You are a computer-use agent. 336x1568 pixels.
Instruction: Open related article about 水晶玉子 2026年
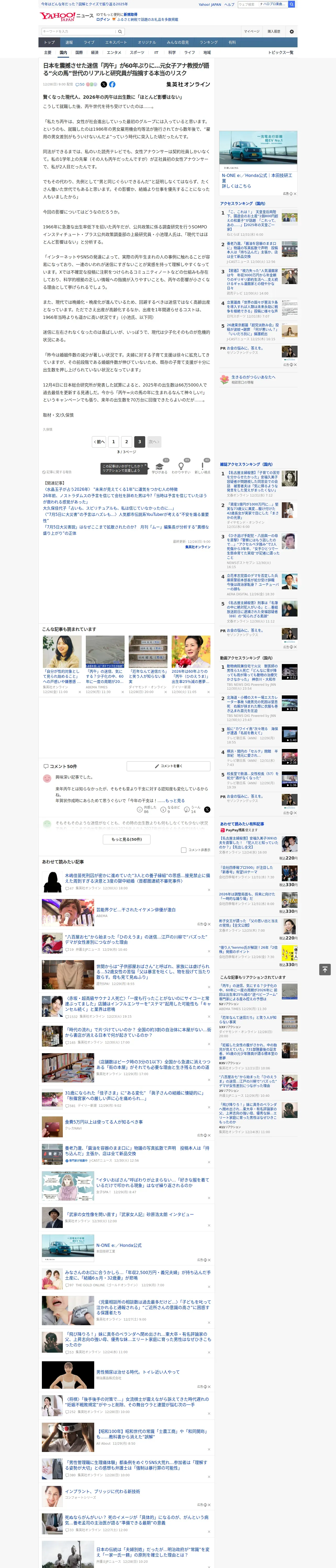pyautogui.click(x=110, y=489)
